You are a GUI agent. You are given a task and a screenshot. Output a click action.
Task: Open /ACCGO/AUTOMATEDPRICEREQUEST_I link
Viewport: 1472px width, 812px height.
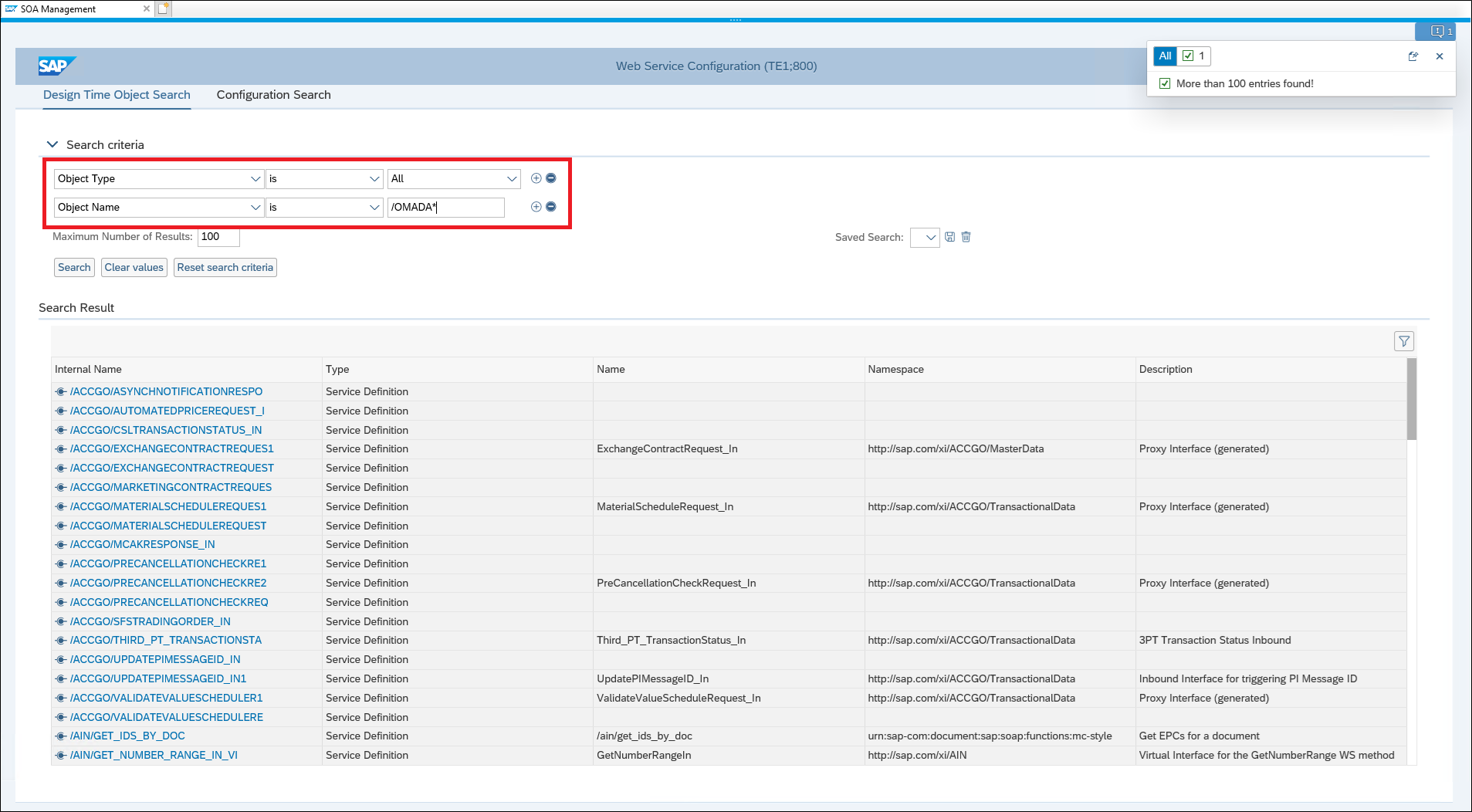point(167,411)
